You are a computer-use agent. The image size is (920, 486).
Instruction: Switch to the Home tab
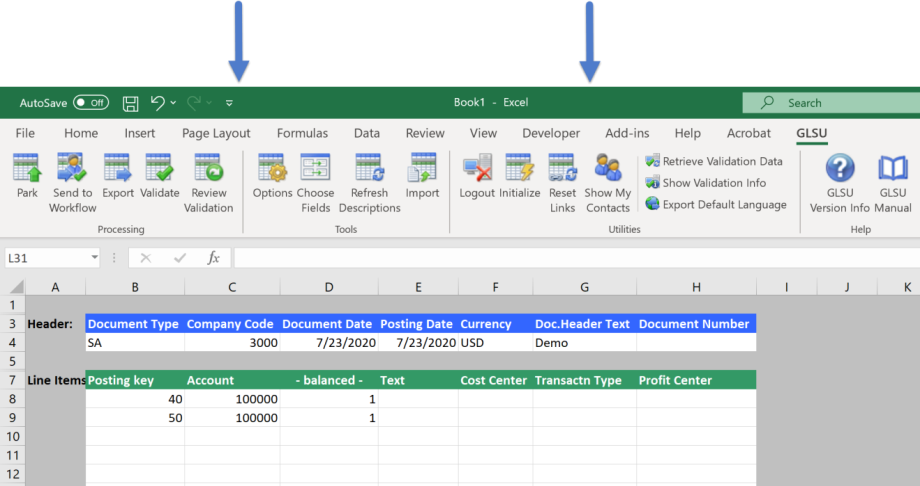[x=81, y=133]
